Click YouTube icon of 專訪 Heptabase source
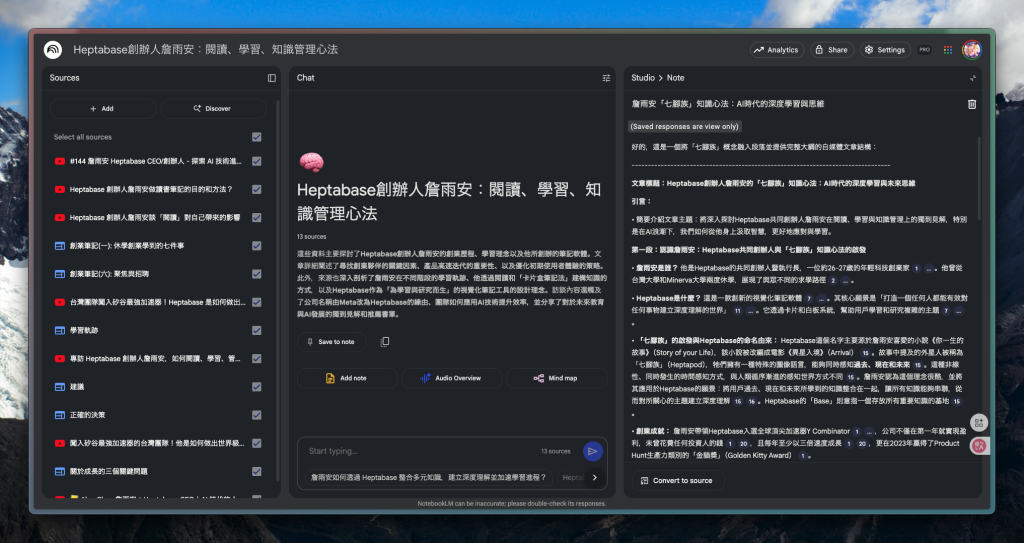Viewport: 1024px width, 543px height. [59, 359]
